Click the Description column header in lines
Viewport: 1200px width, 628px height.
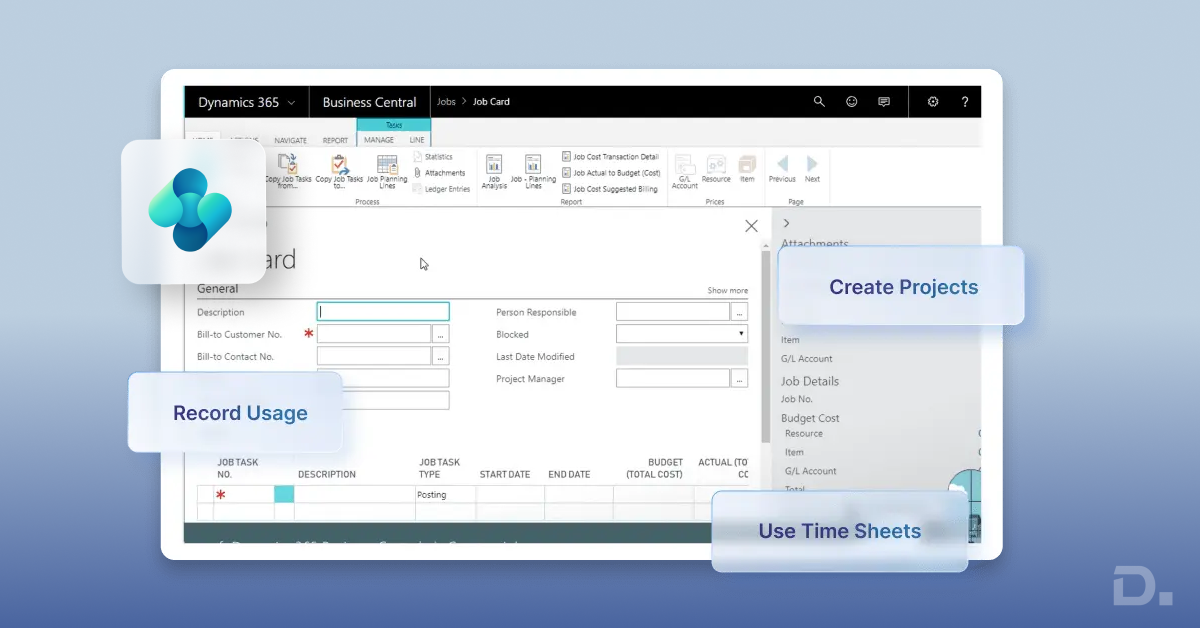pyautogui.click(x=327, y=474)
